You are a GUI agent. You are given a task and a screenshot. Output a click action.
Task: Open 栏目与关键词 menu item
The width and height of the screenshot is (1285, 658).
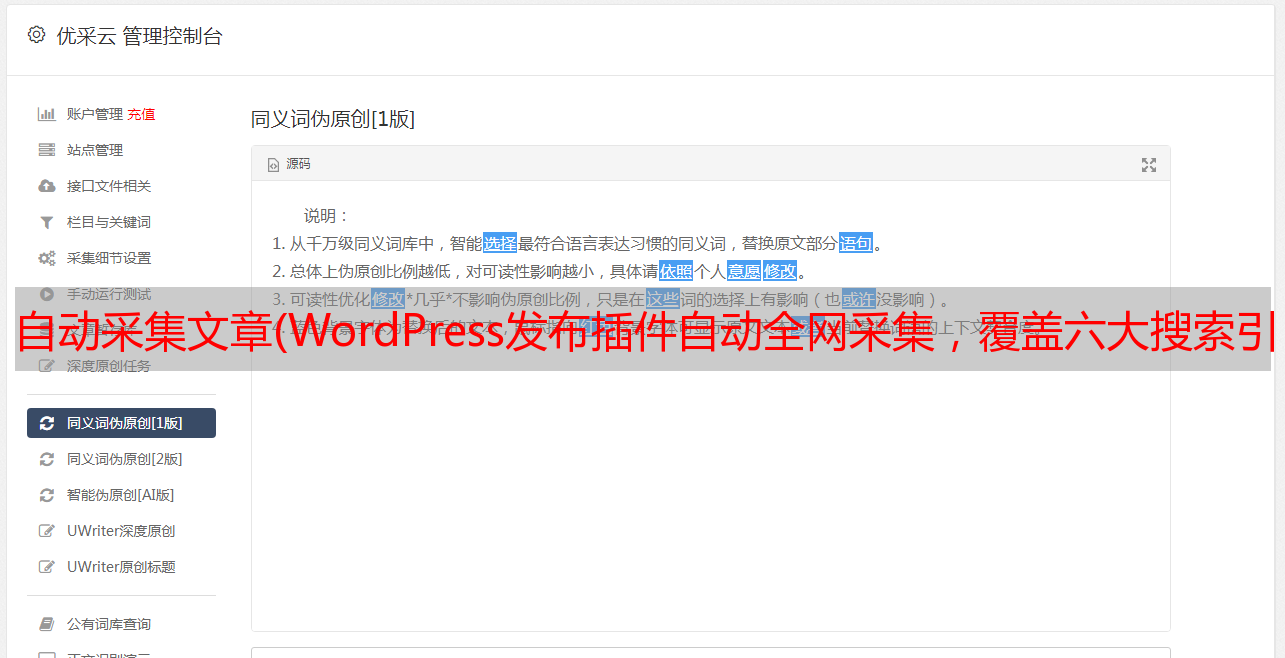(109, 222)
